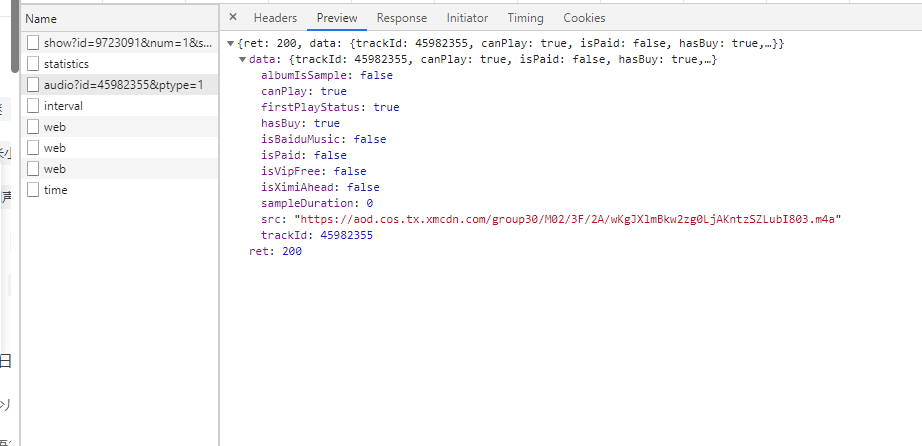
Task: Click the ret: 200 line
Action: [275, 251]
